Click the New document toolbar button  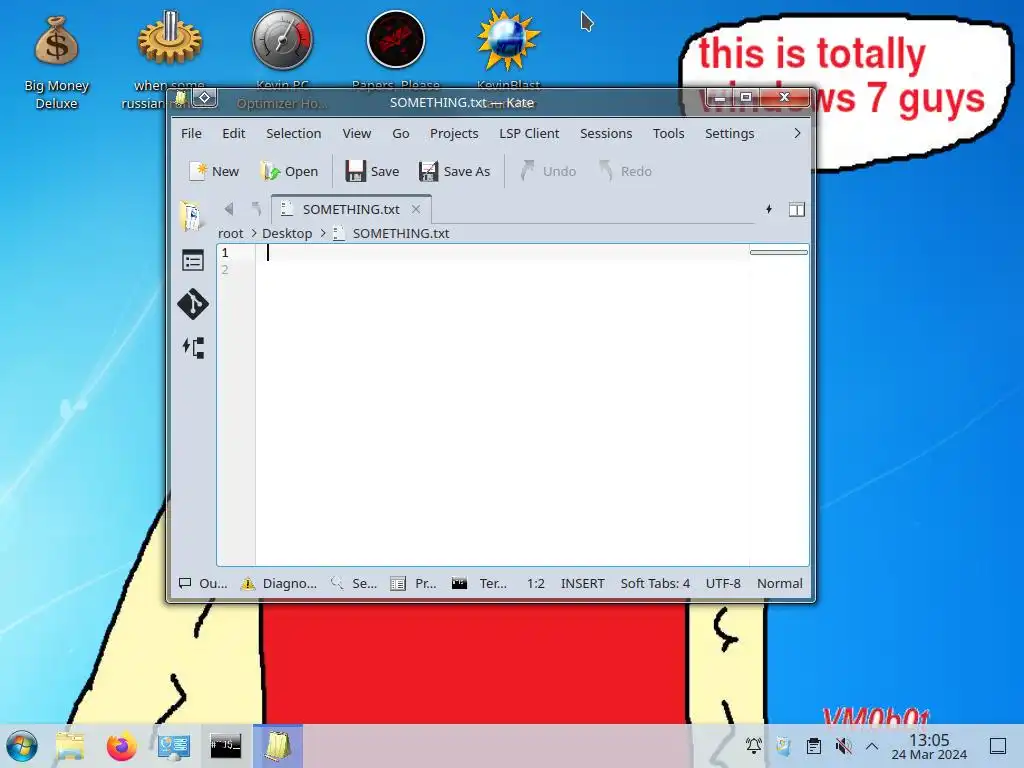pyautogui.click(x=214, y=171)
